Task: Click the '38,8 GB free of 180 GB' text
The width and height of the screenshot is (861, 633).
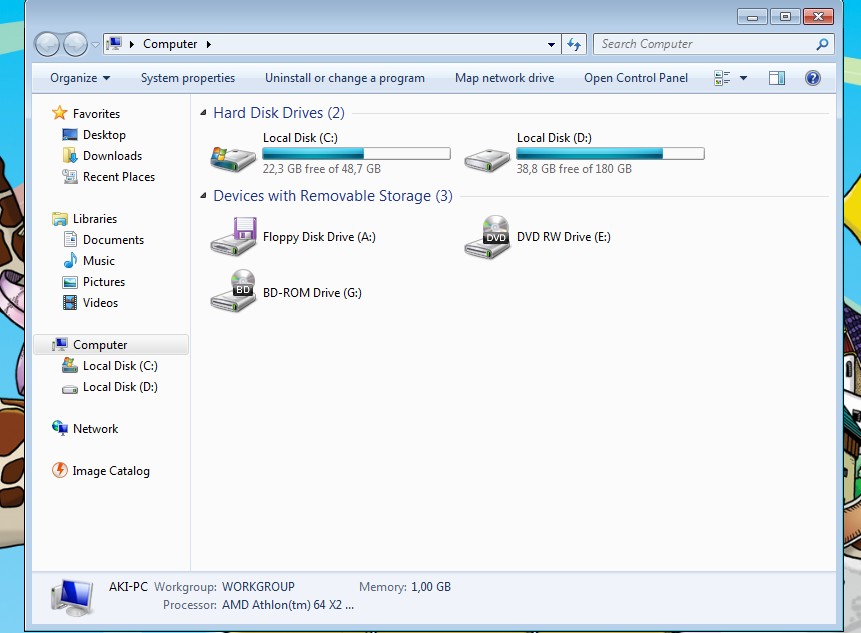Action: [x=574, y=169]
